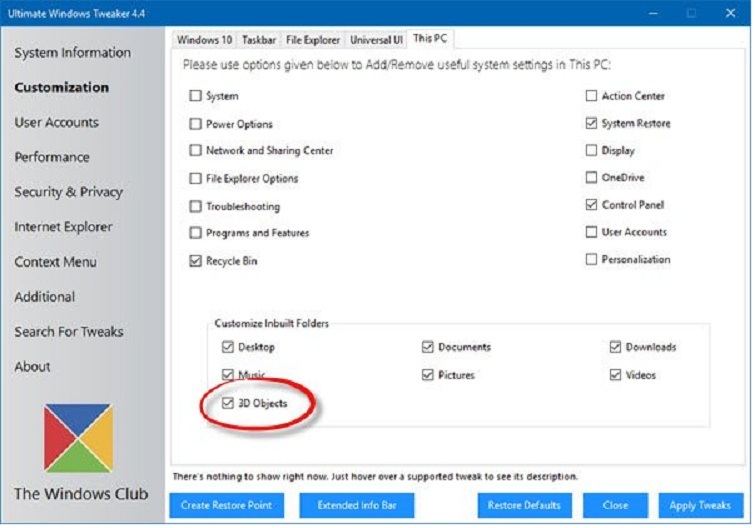This screenshot has height=528, width=755.
Task: Go to the Additional section
Action: click(45, 297)
